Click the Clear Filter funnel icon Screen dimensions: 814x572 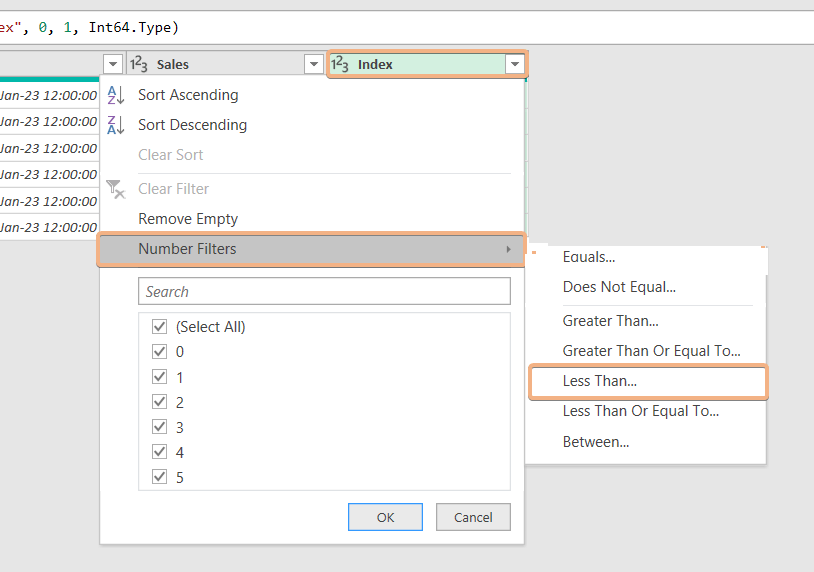(115, 189)
